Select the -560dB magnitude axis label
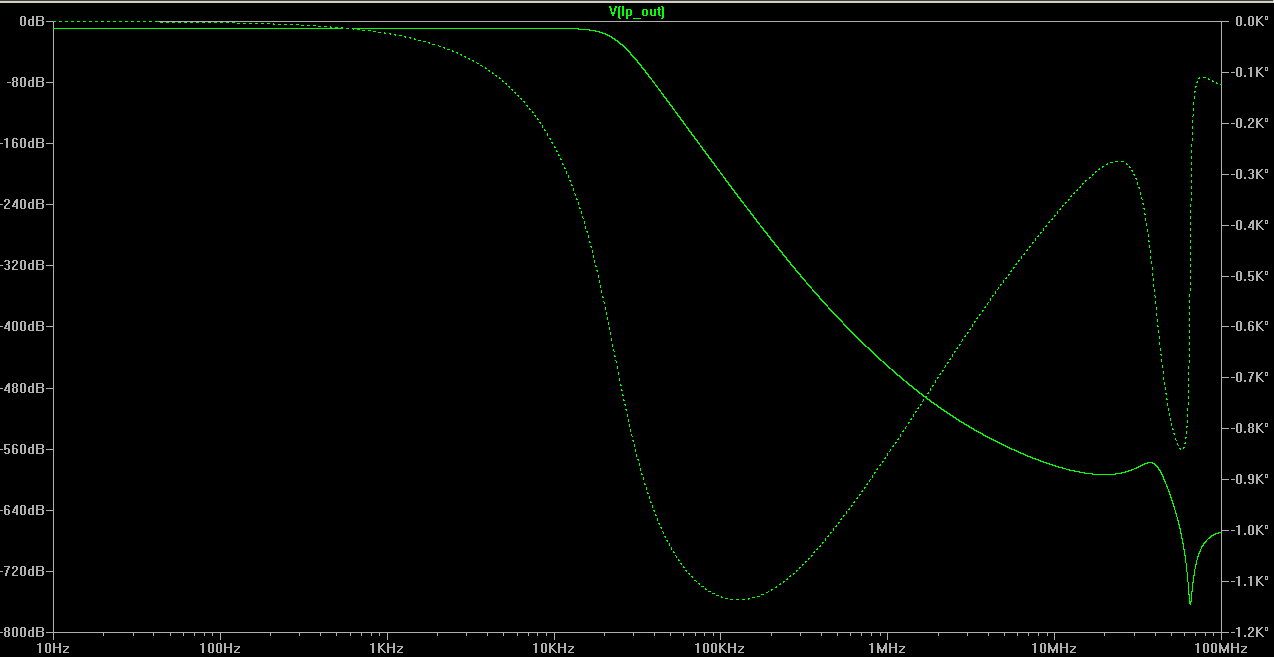The height and width of the screenshot is (657, 1274). 22,449
